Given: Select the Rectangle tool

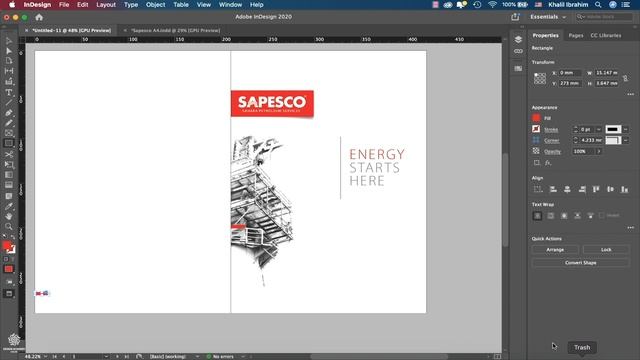Looking at the screenshot, I should click(9, 143).
